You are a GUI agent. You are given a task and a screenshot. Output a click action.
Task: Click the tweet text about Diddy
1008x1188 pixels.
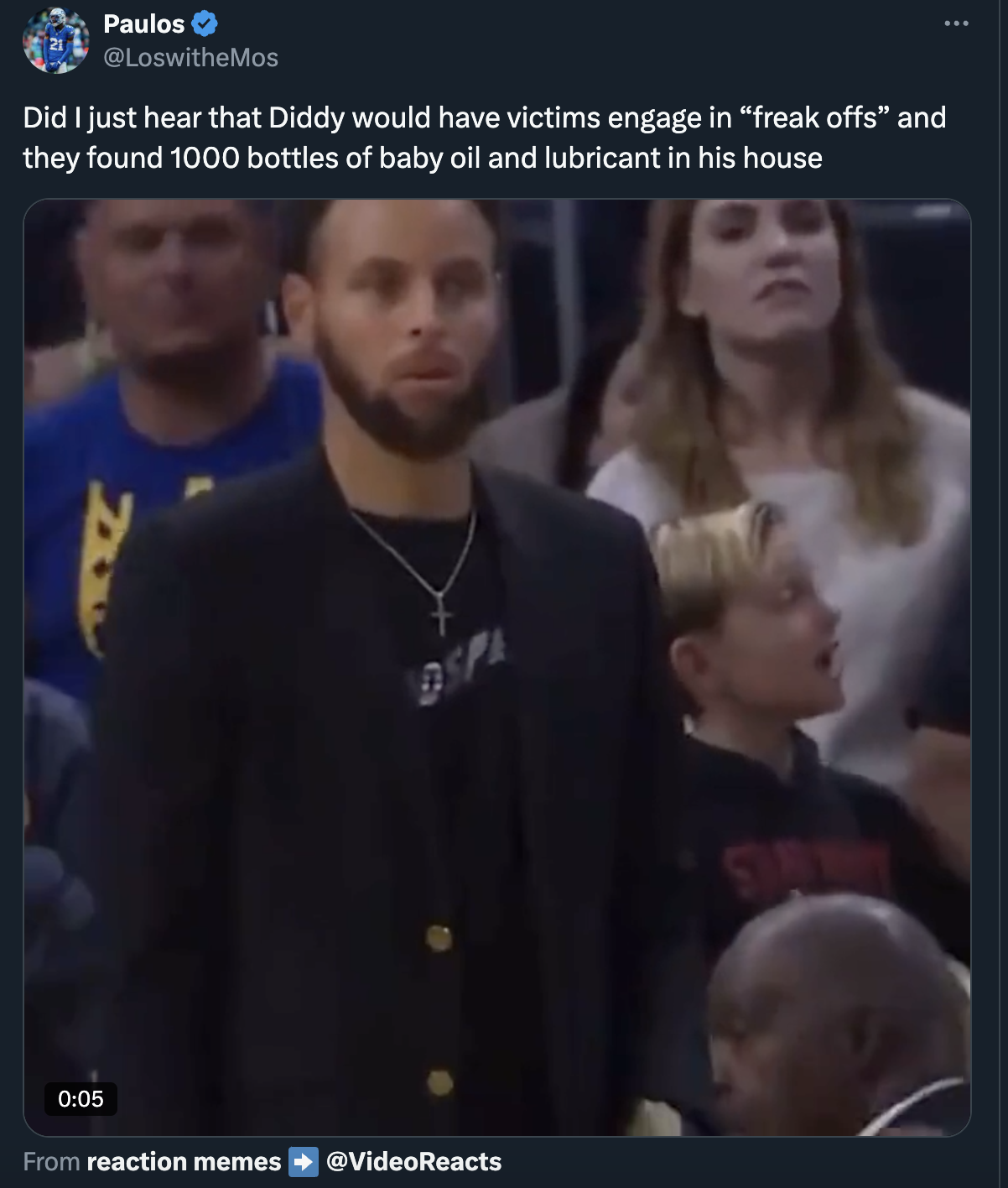485,138
